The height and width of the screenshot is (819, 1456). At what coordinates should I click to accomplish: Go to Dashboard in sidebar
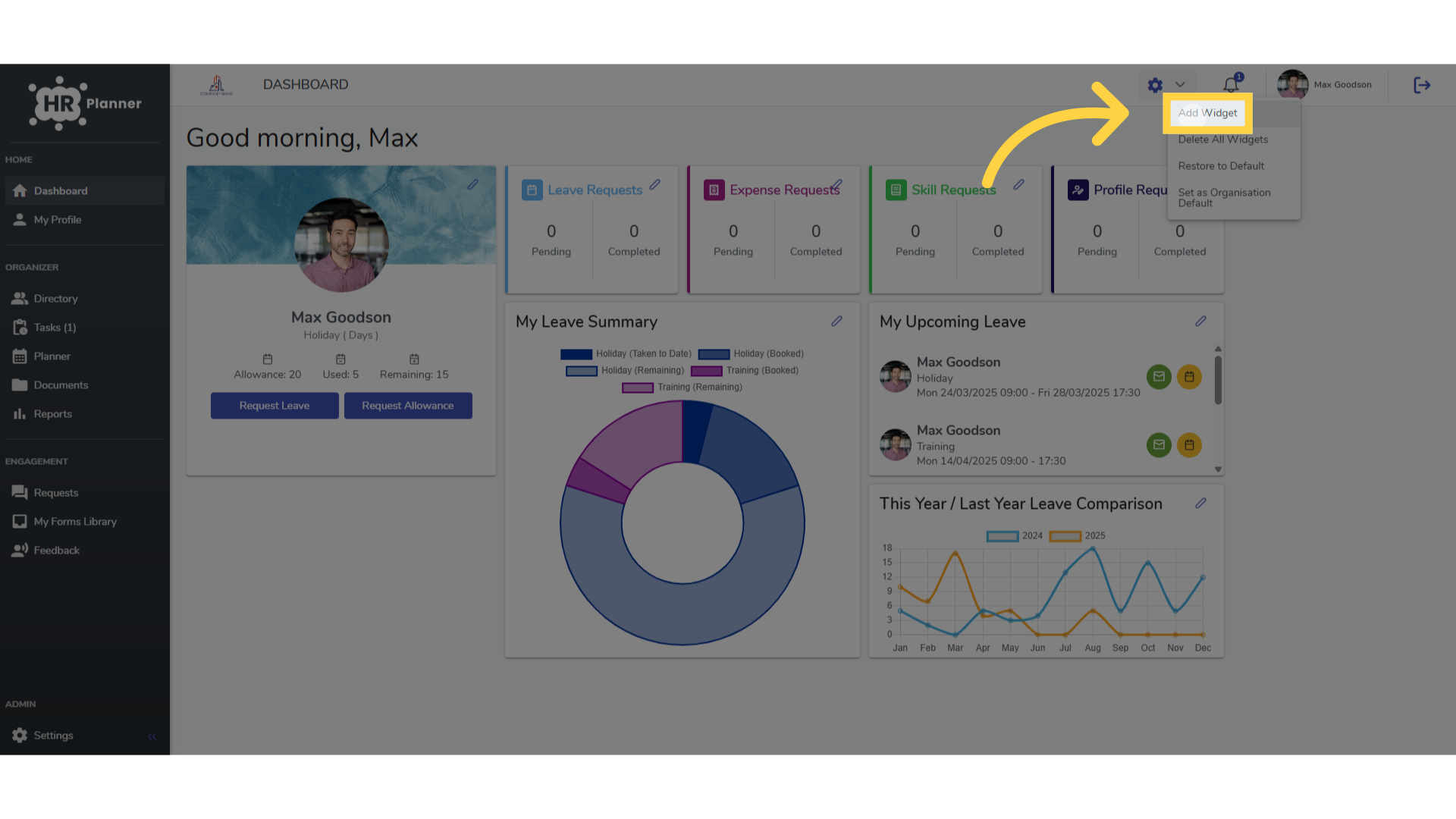(x=85, y=191)
